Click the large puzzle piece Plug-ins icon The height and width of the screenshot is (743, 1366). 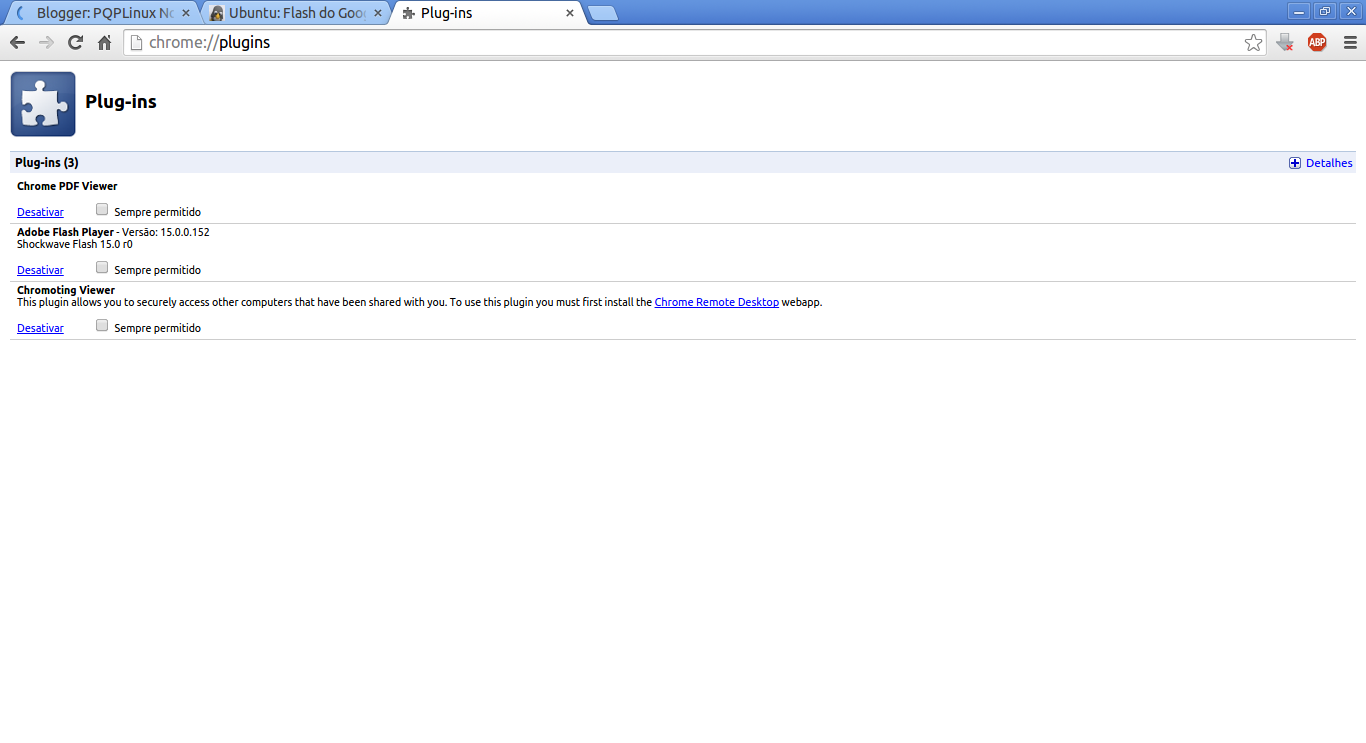tap(43, 103)
